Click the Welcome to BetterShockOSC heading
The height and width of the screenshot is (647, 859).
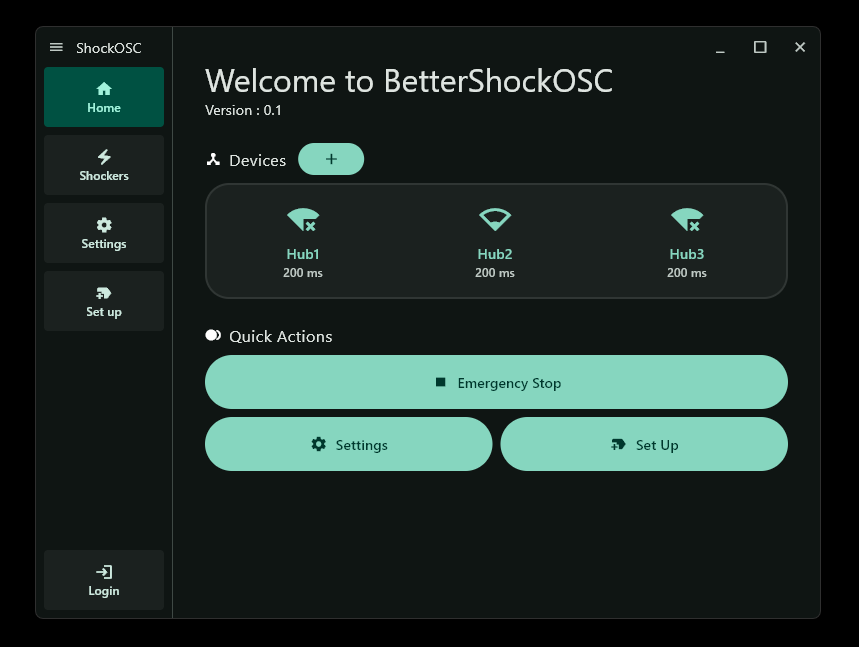pyautogui.click(x=409, y=81)
